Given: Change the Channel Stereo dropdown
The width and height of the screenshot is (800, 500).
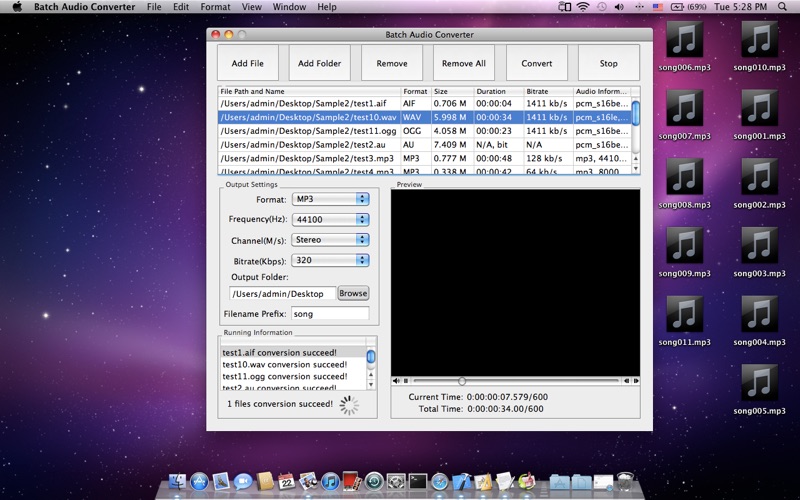Looking at the screenshot, I should click(330, 240).
